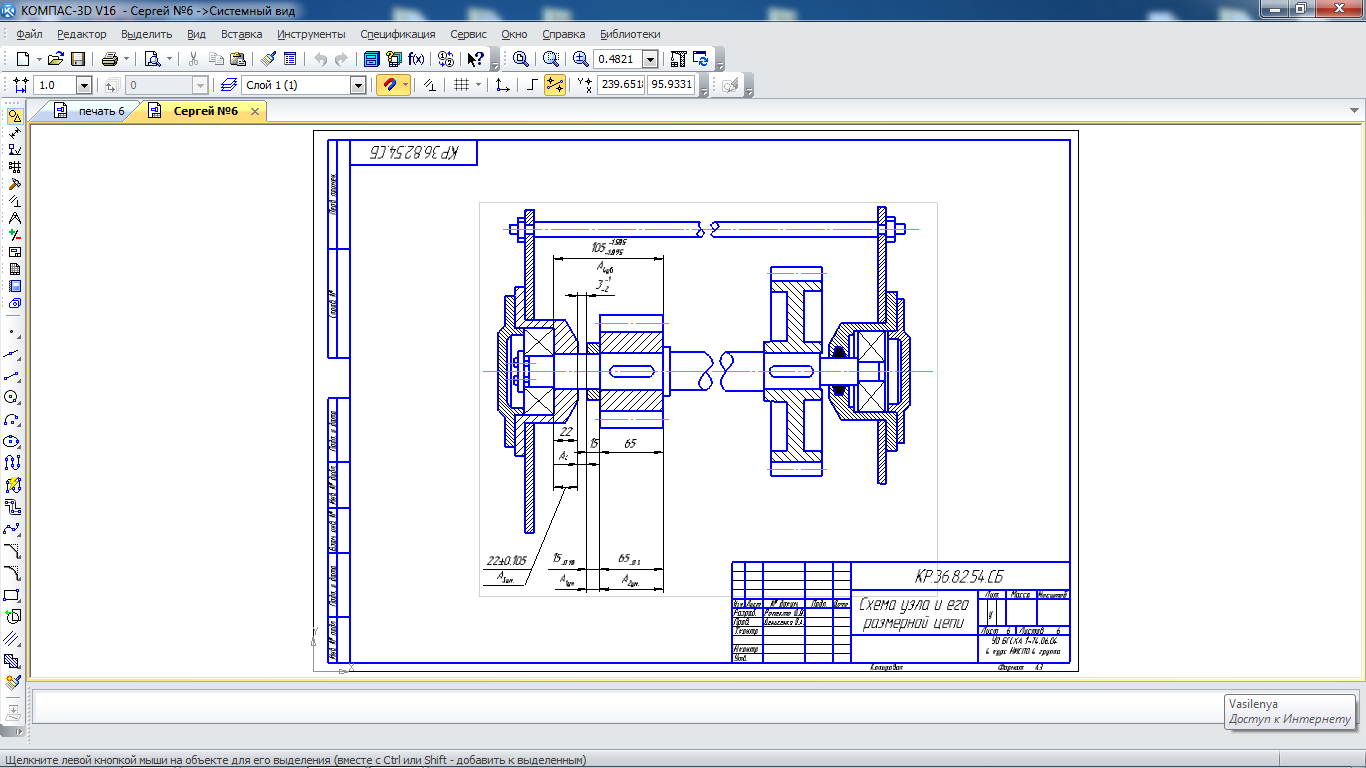Open the Справка menu
The height and width of the screenshot is (768, 1366).
point(564,34)
